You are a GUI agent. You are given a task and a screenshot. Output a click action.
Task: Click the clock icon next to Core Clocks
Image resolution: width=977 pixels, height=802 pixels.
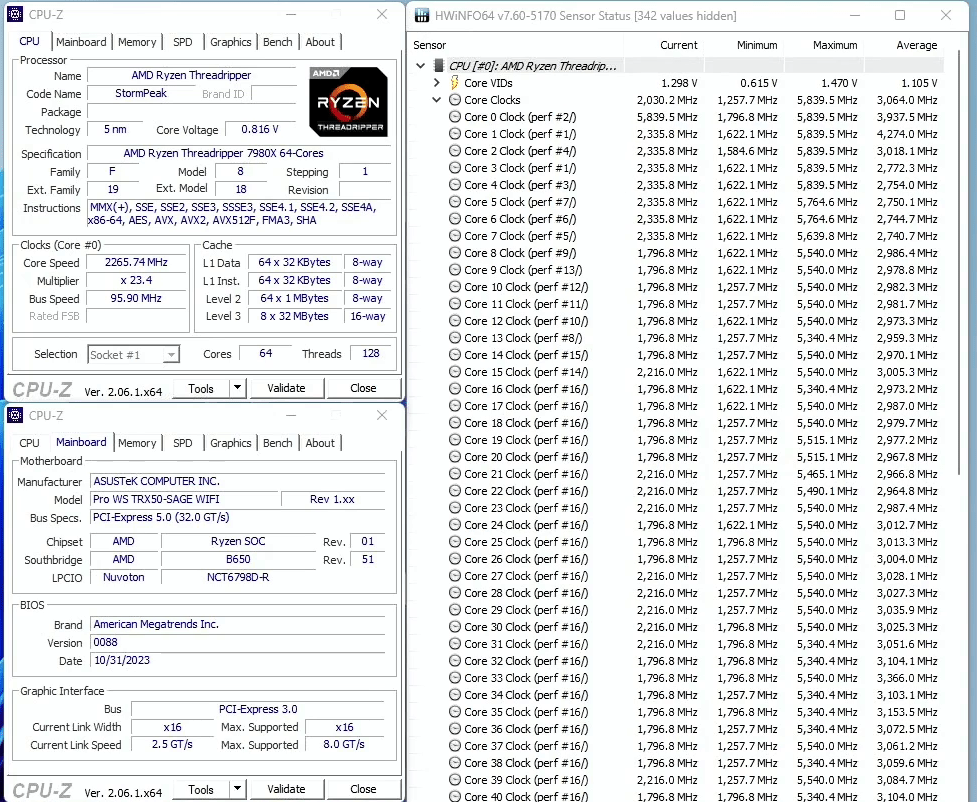[x=455, y=100]
